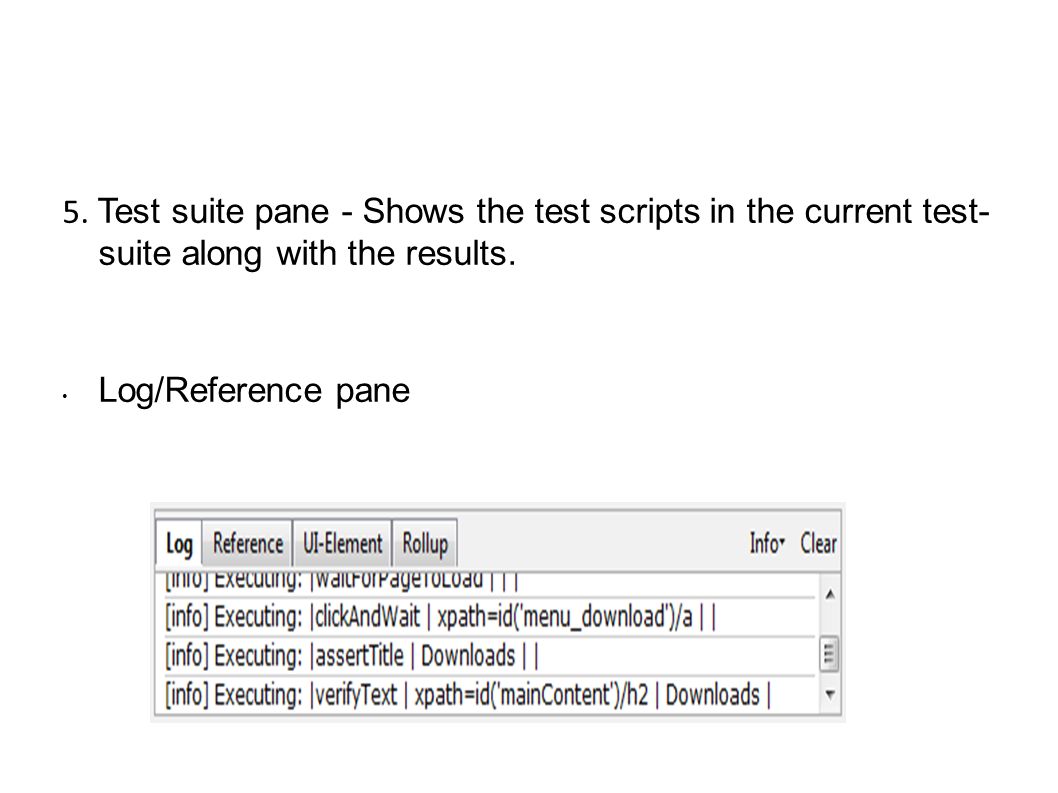Select the clickAndWait log entry
This screenshot has height=793, width=1058.
(x=490, y=617)
